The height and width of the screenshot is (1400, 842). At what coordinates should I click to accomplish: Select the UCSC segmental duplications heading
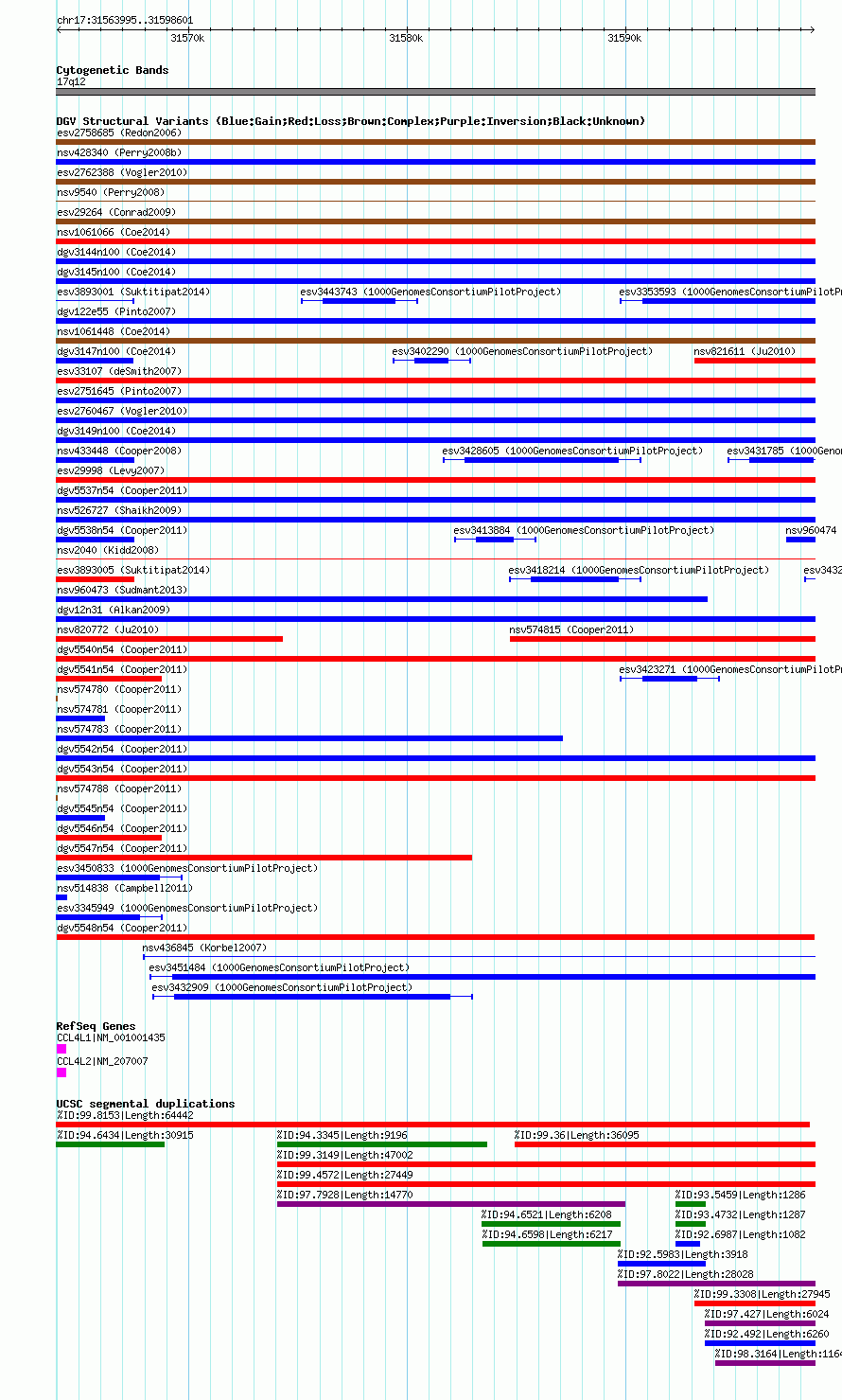click(x=146, y=1104)
